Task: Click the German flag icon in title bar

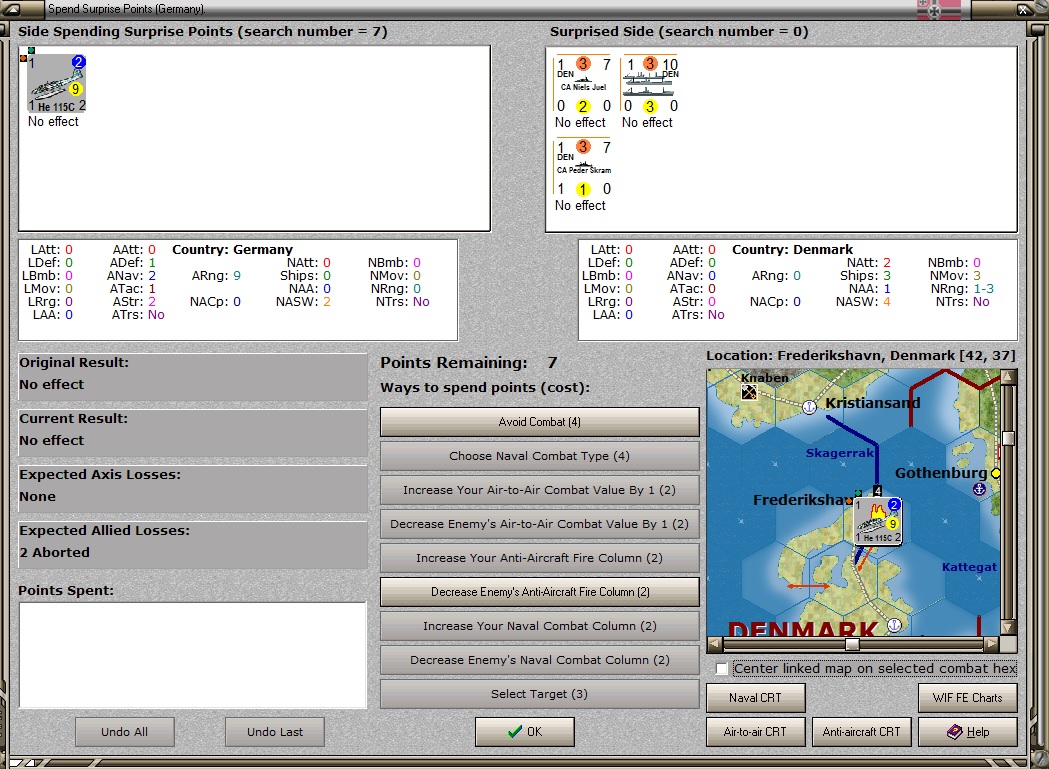Action: [x=939, y=9]
